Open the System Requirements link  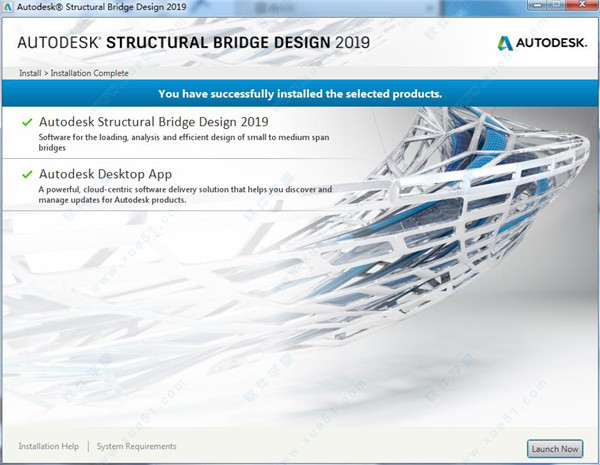(137, 446)
